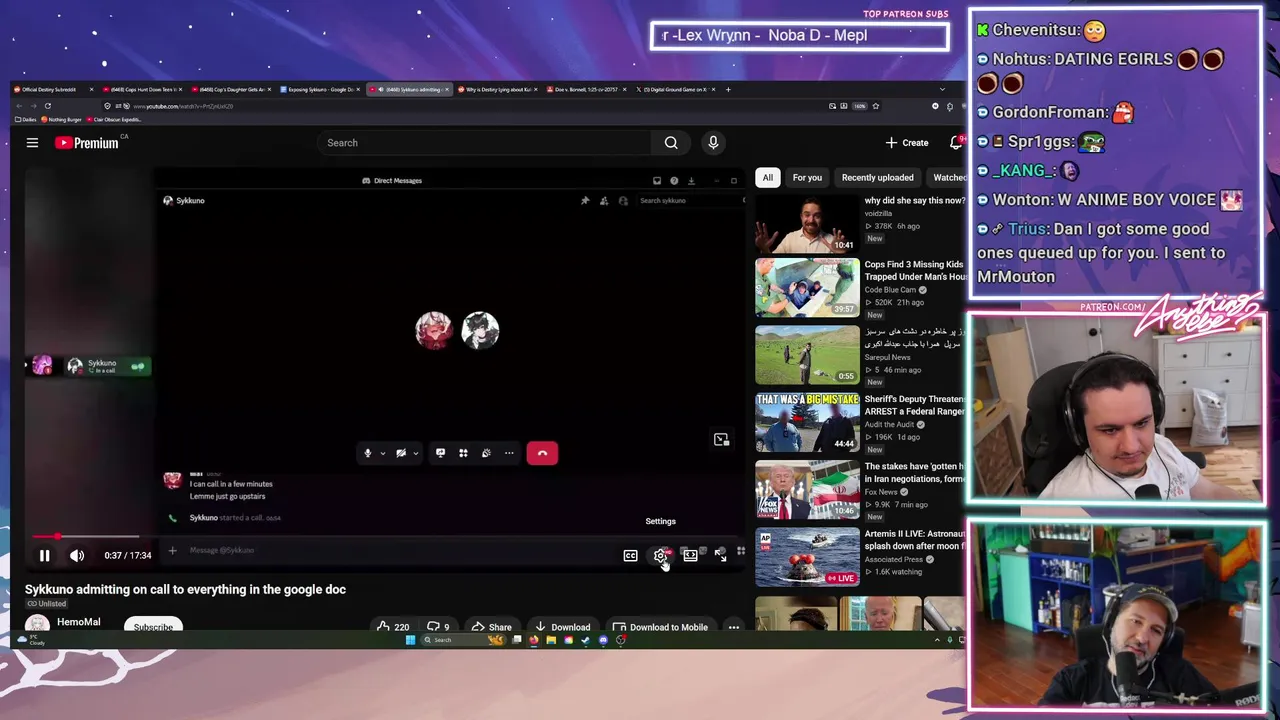This screenshot has height=720, width=1280.
Task: Open the Discord inbox icon
Action: [x=657, y=181]
